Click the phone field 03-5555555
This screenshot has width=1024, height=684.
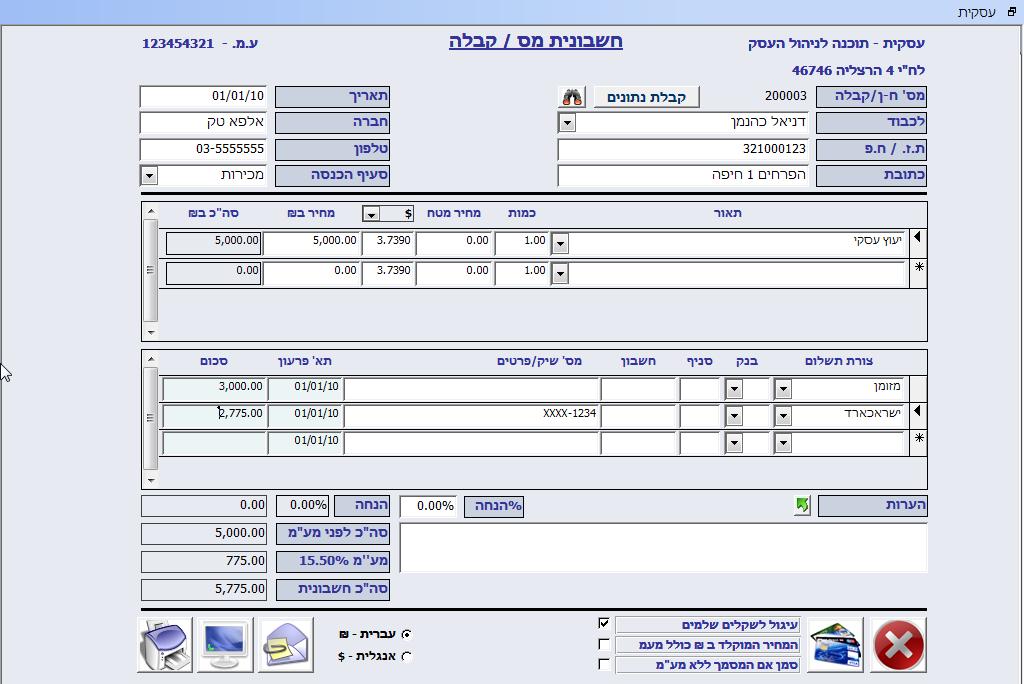pyautogui.click(x=203, y=150)
